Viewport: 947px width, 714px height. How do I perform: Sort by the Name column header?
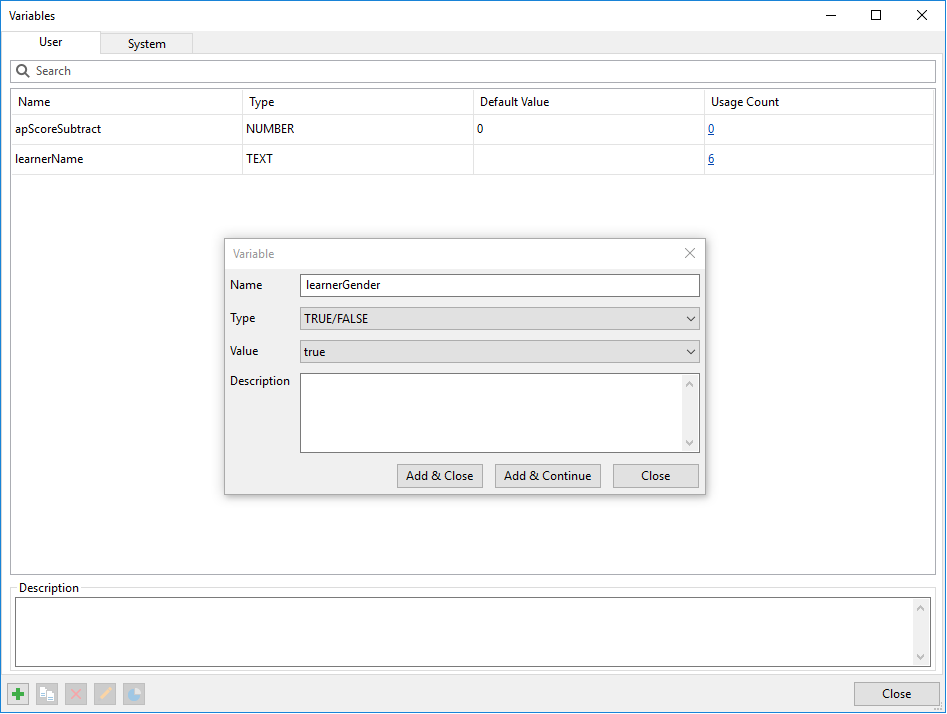(x=127, y=102)
